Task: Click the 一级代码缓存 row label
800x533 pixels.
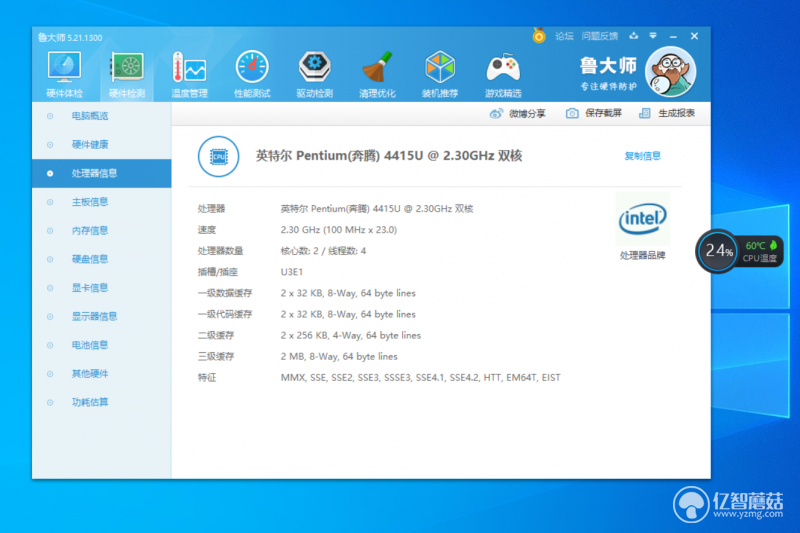Action: click(225, 314)
